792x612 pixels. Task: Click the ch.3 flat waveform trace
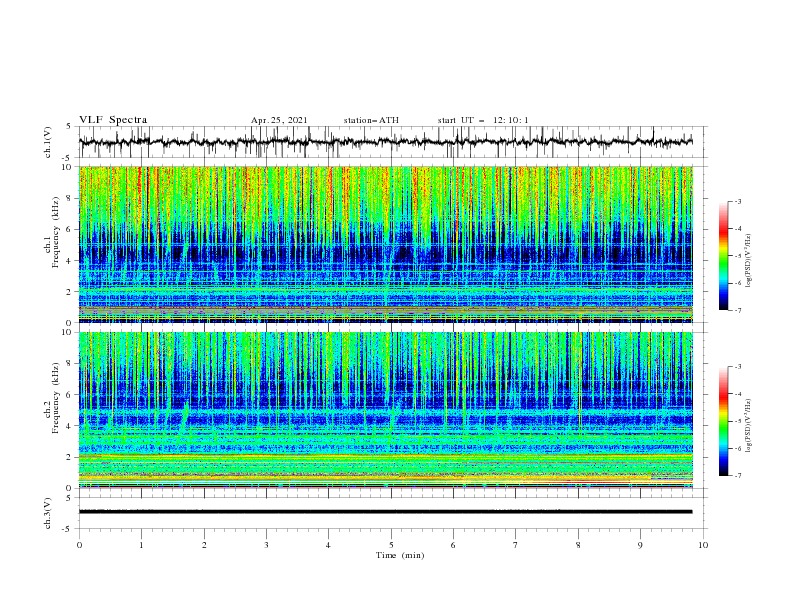click(x=385, y=512)
